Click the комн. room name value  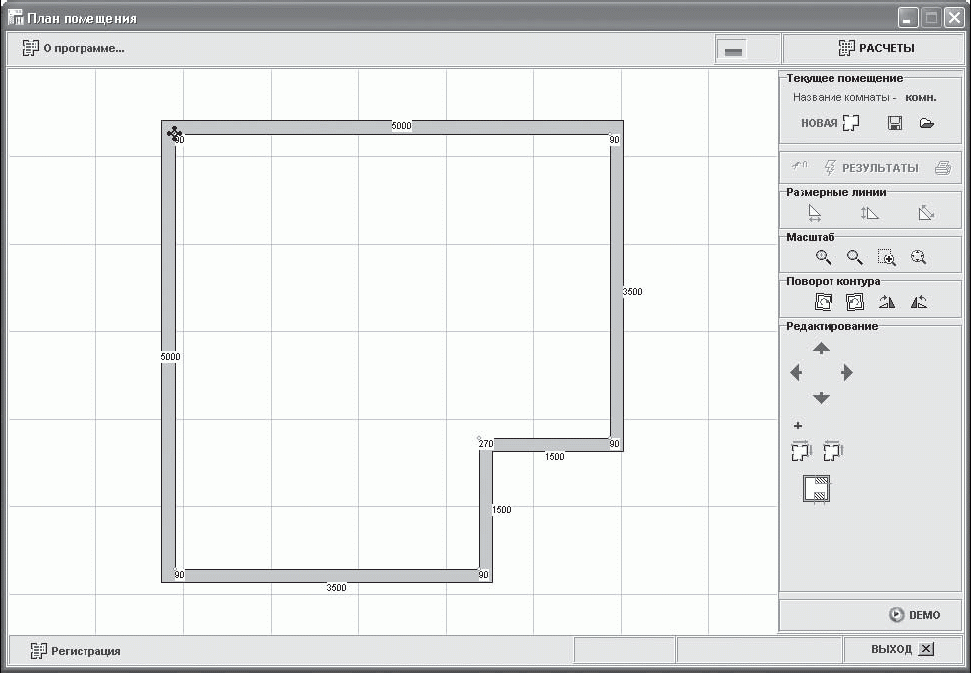tap(921, 97)
